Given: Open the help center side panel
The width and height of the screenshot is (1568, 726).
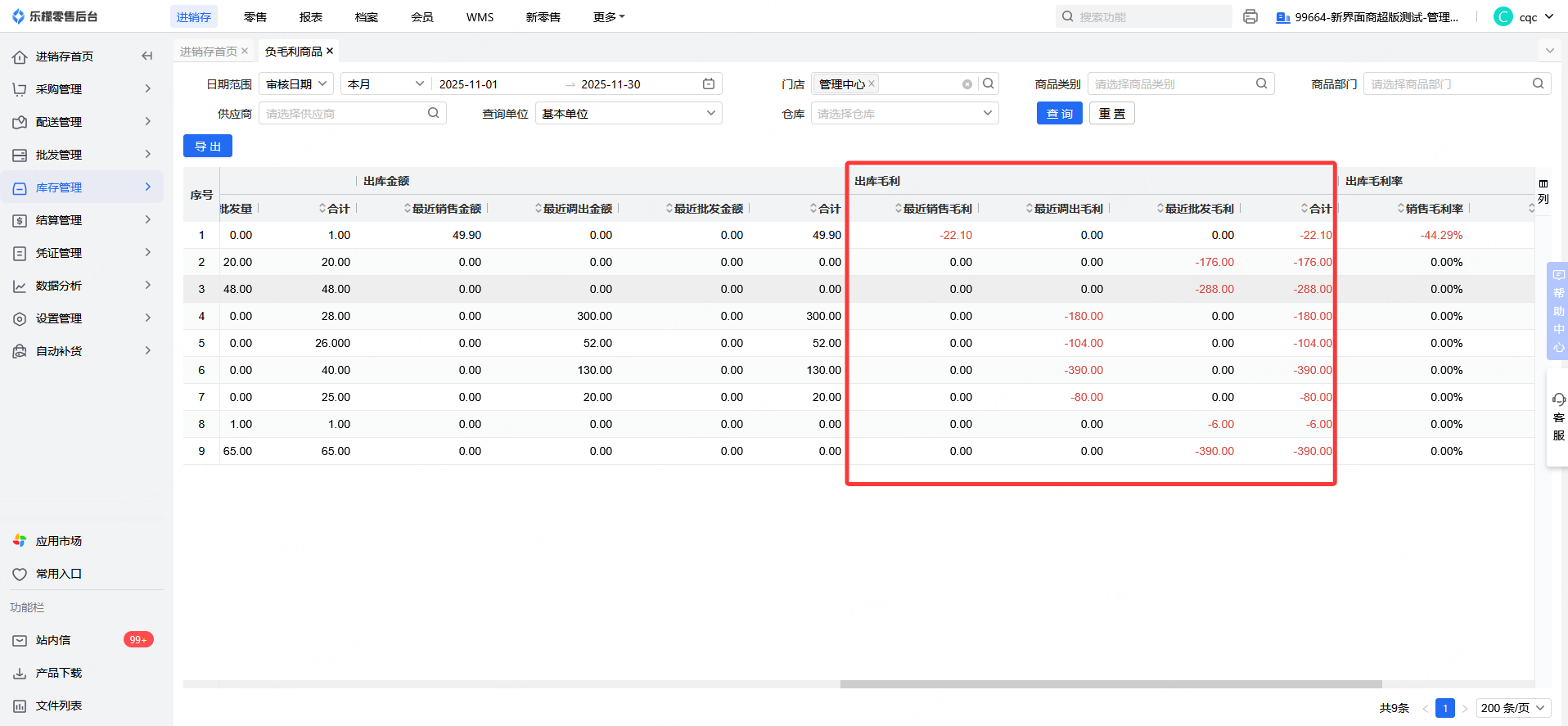Looking at the screenshot, I should 1558,311.
